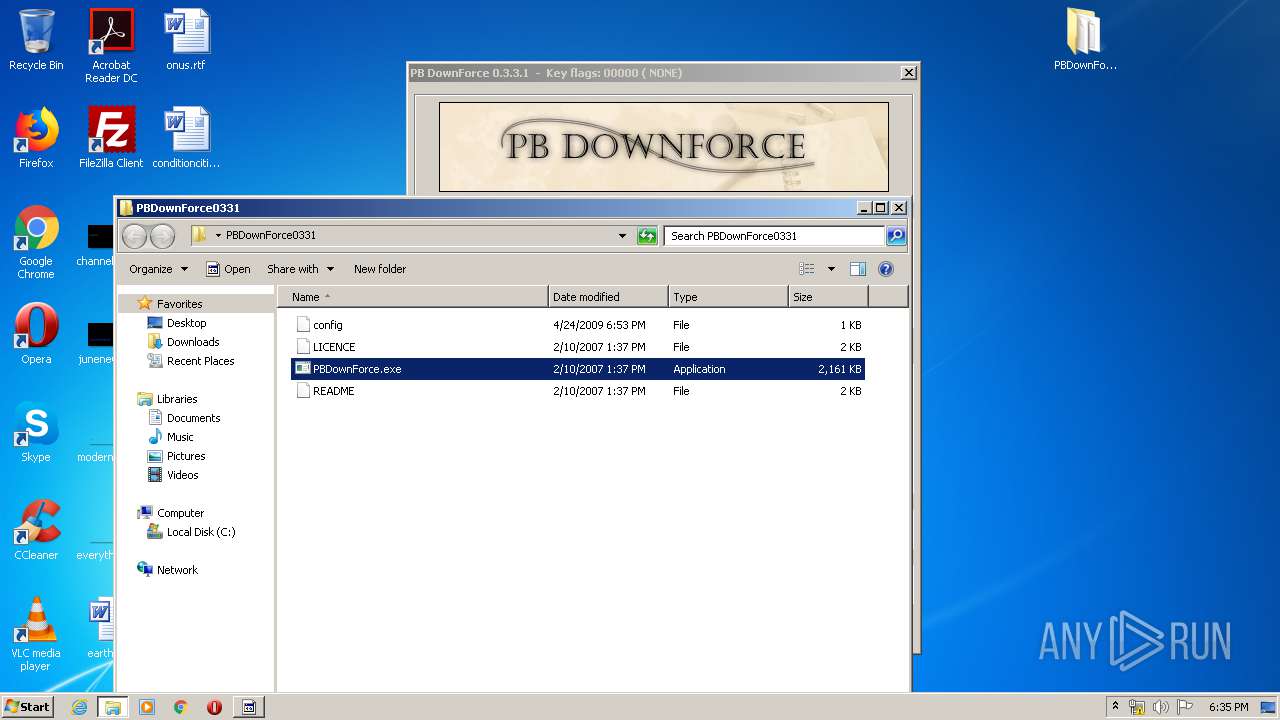
Task: Click Explorer Forward navigation button
Action: click(162, 236)
